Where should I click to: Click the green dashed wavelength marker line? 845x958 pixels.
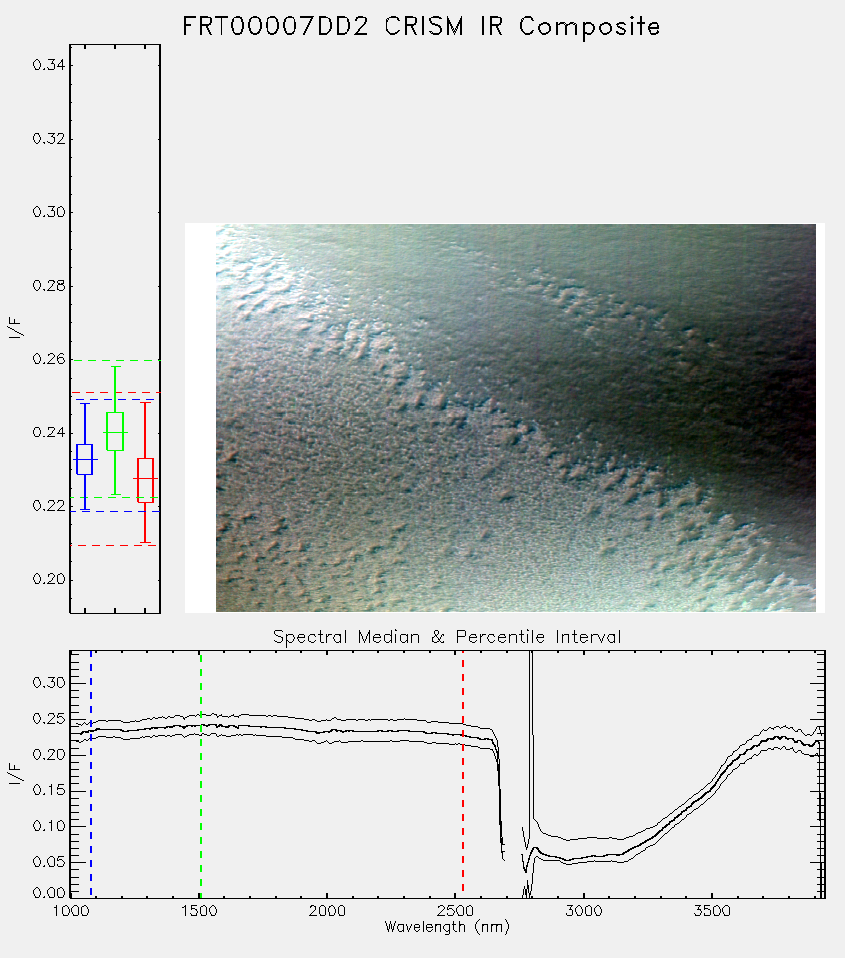tap(200, 773)
